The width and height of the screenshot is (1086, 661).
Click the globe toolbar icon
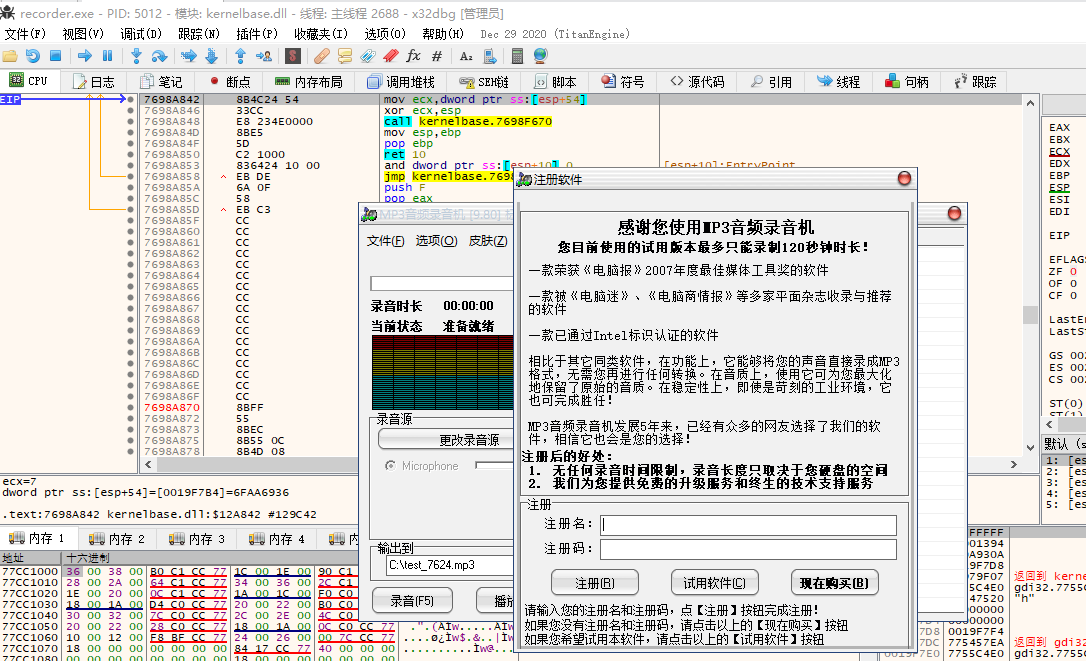click(540, 56)
